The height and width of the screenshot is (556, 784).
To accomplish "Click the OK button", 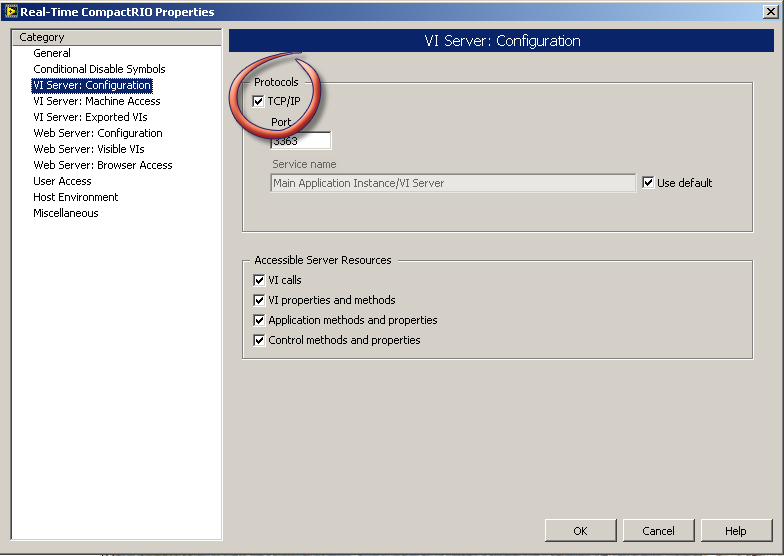I will point(580,530).
